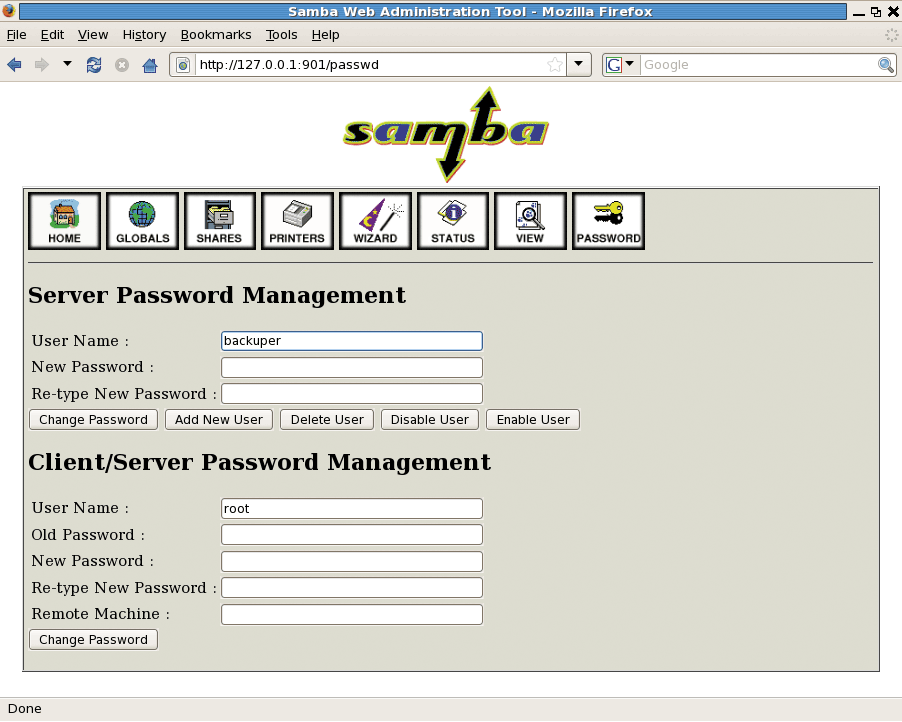Open the VIEW config icon
The height and width of the screenshot is (722, 902).
tap(530, 221)
